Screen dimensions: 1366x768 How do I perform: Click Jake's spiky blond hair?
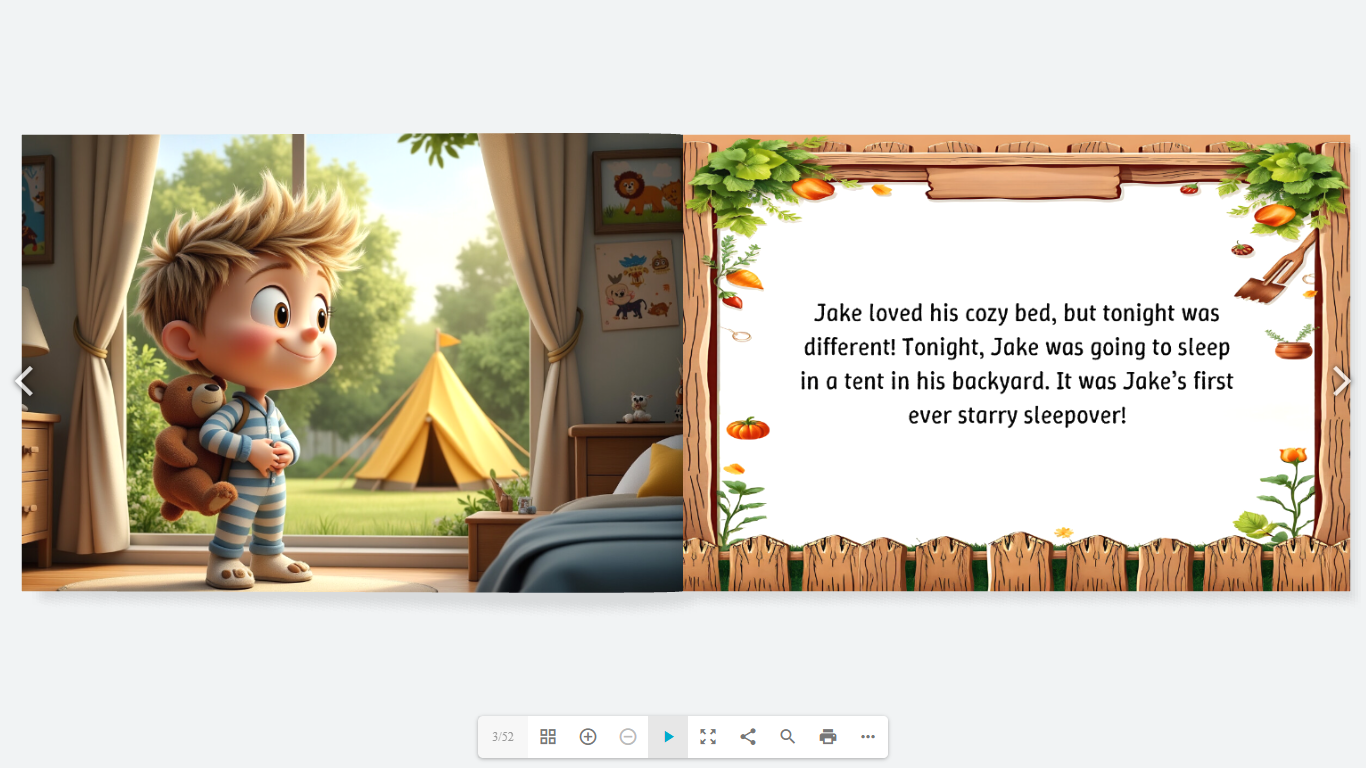[250, 230]
